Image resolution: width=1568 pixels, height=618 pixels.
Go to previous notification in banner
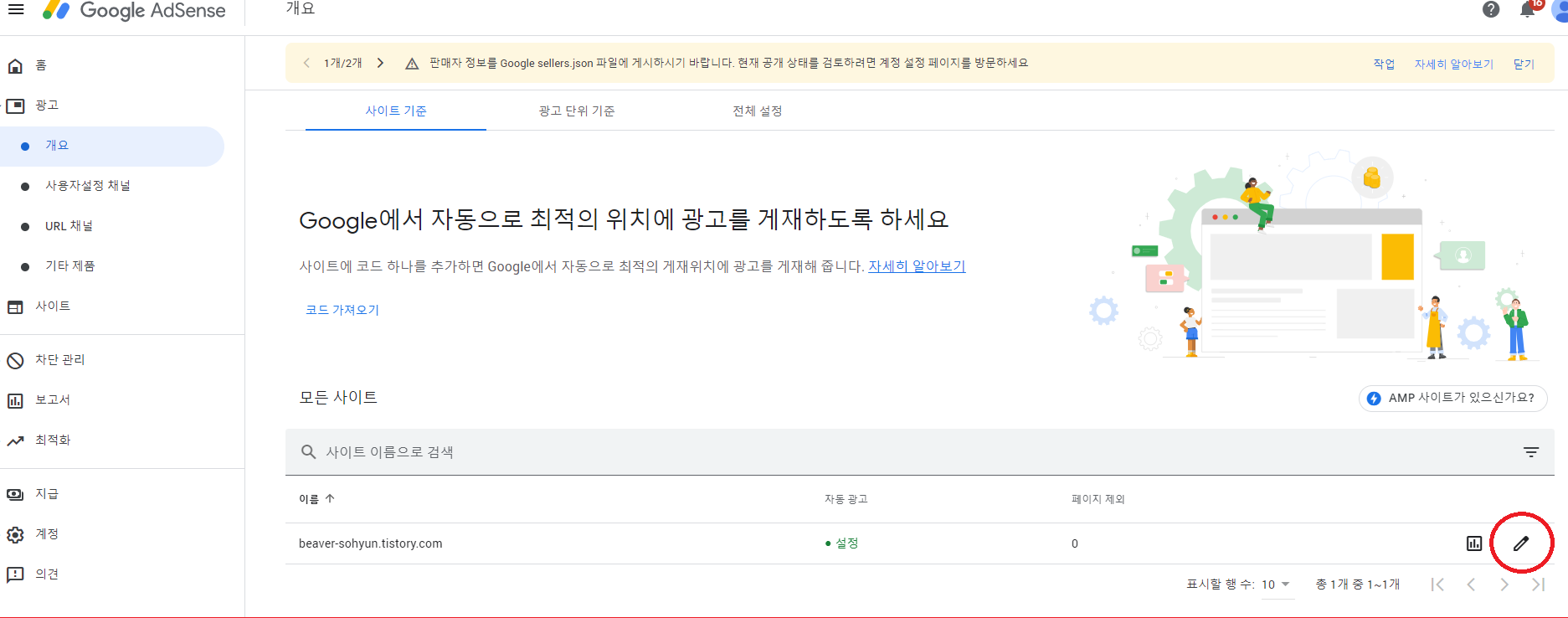pyautogui.click(x=306, y=63)
